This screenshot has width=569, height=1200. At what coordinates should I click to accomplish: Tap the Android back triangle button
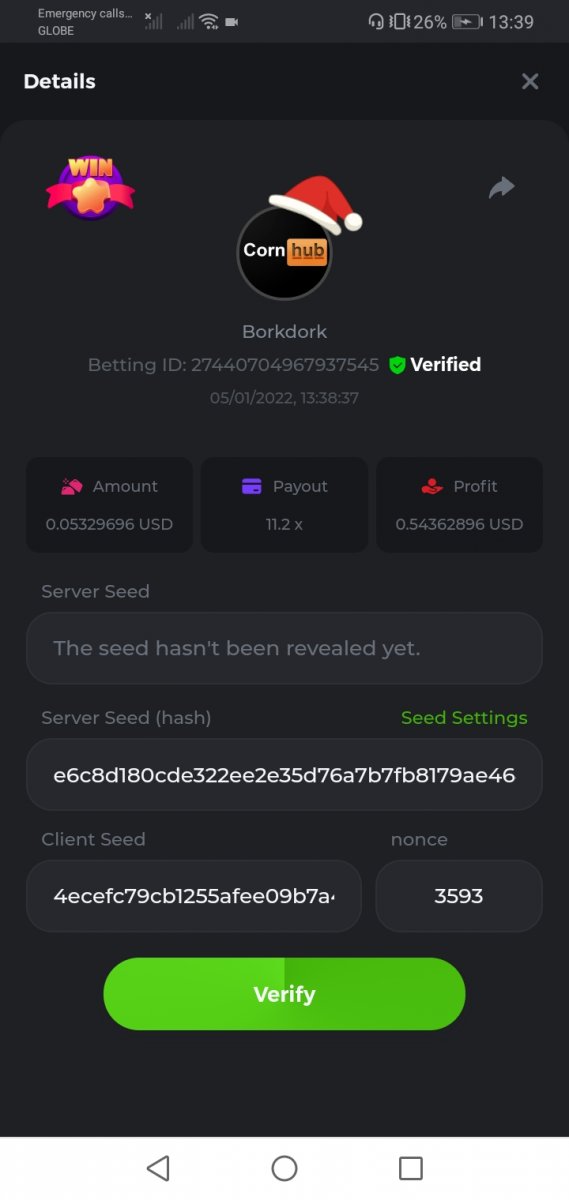click(158, 1168)
